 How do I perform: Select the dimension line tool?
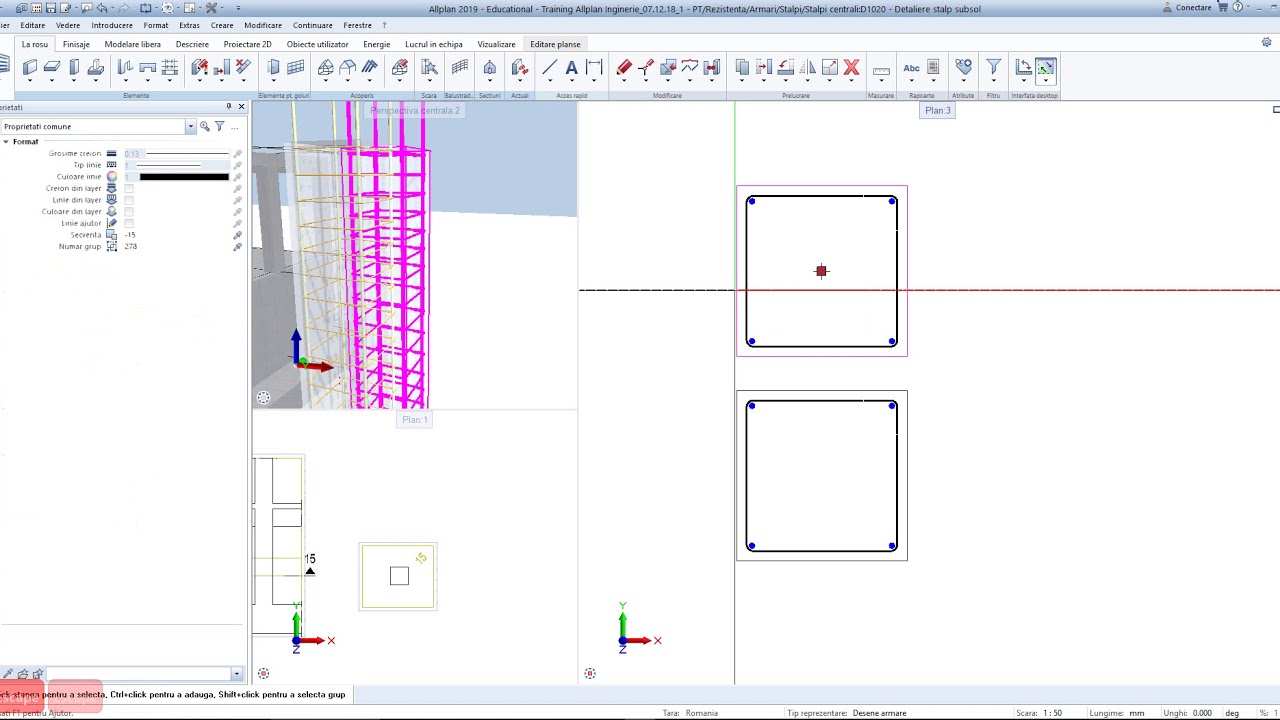[x=594, y=67]
